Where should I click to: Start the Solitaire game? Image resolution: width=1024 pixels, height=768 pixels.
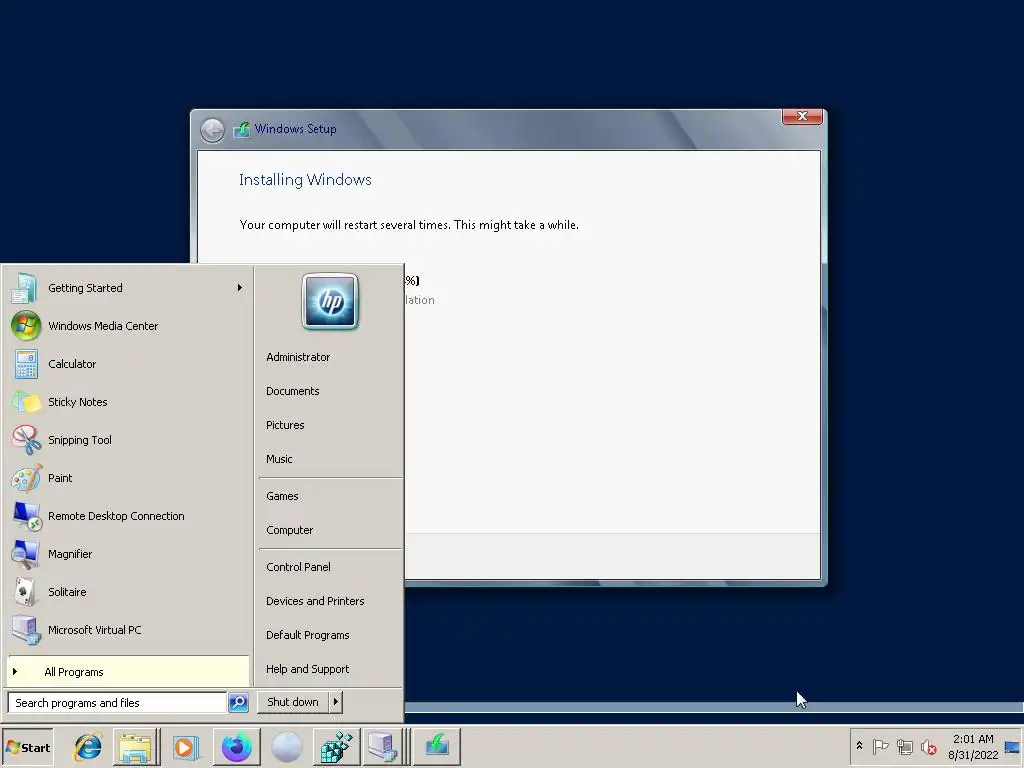127,592
